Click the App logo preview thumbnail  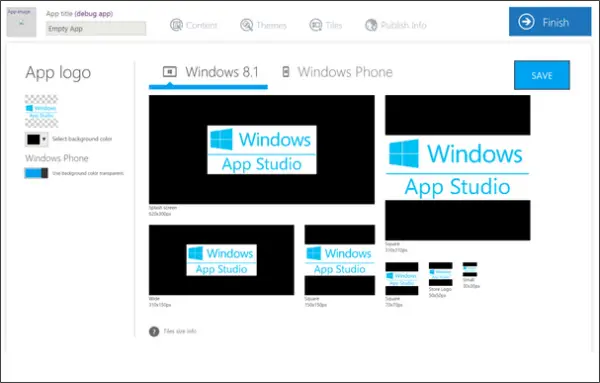coord(41,111)
